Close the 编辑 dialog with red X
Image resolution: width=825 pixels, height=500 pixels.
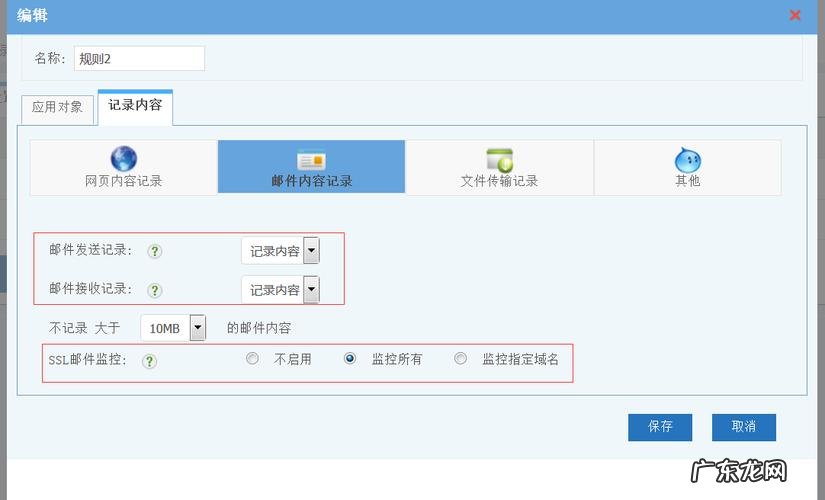[x=795, y=15]
